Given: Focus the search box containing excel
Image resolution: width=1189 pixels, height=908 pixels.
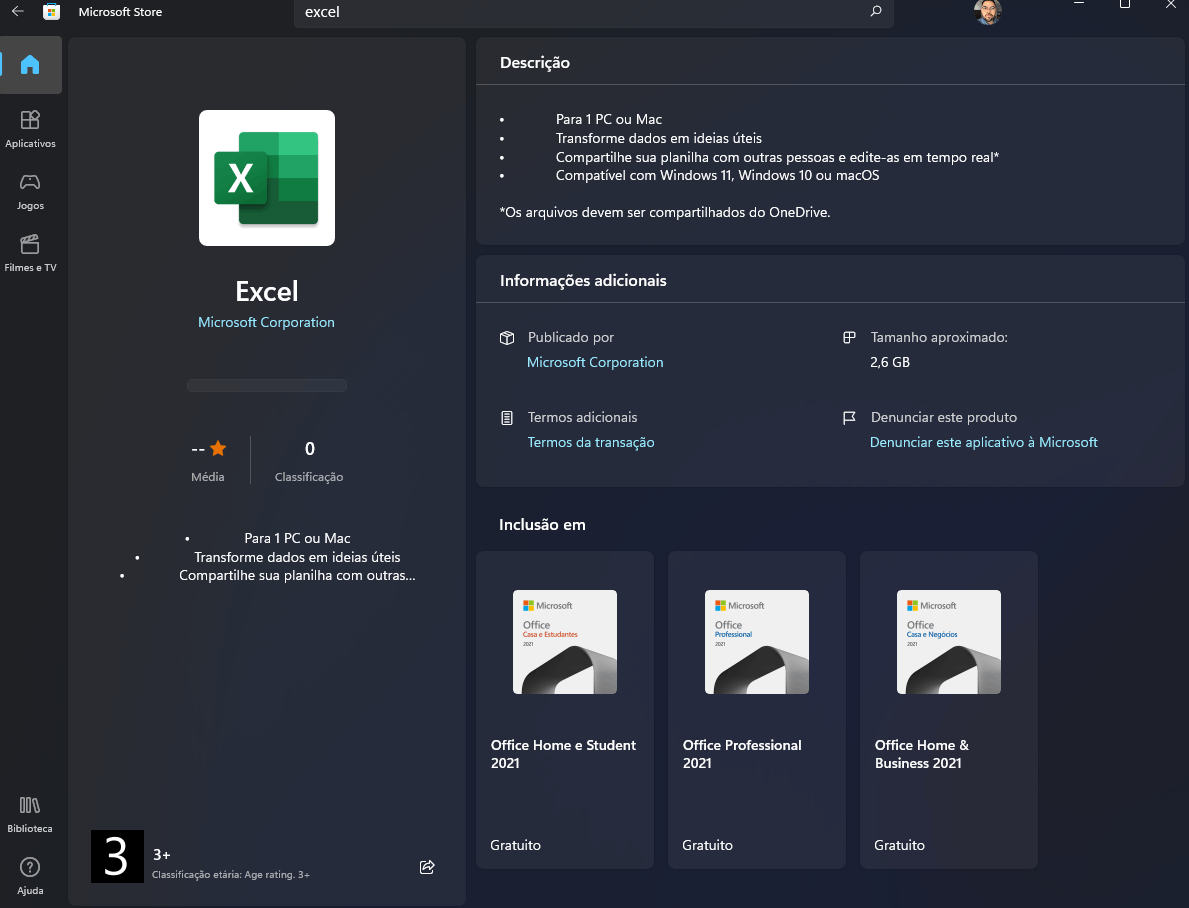Looking at the screenshot, I should pos(593,12).
